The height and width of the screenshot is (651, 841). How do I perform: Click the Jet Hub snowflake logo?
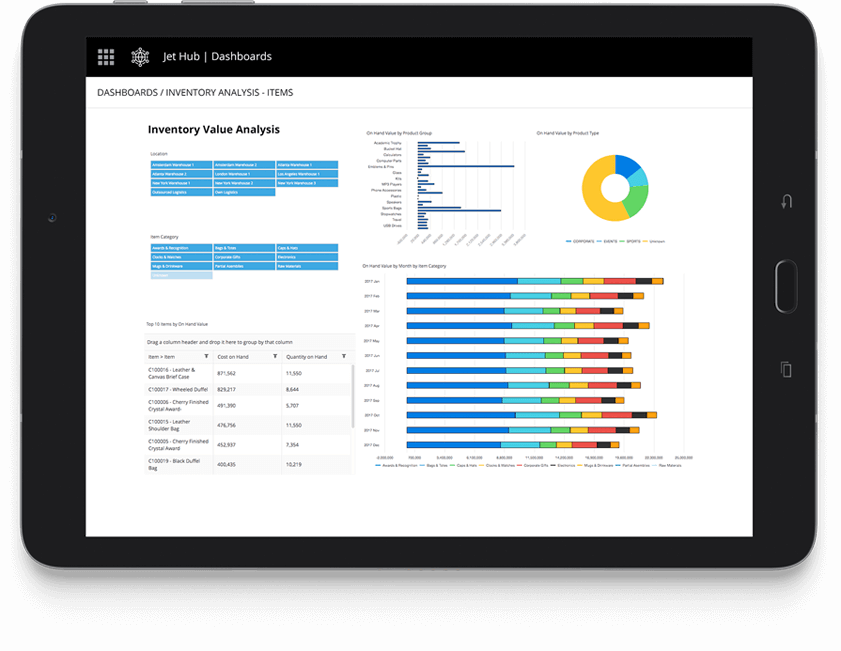140,57
